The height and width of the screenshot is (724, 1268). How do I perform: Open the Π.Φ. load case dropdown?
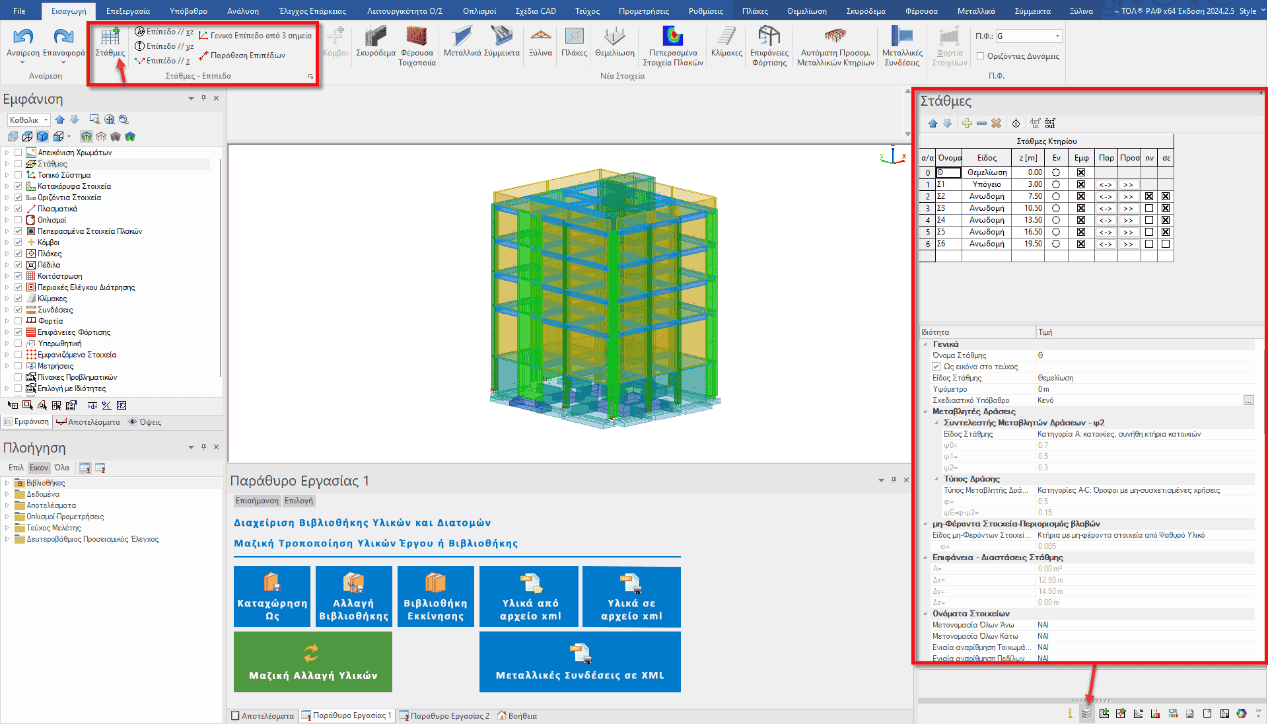coord(1056,36)
